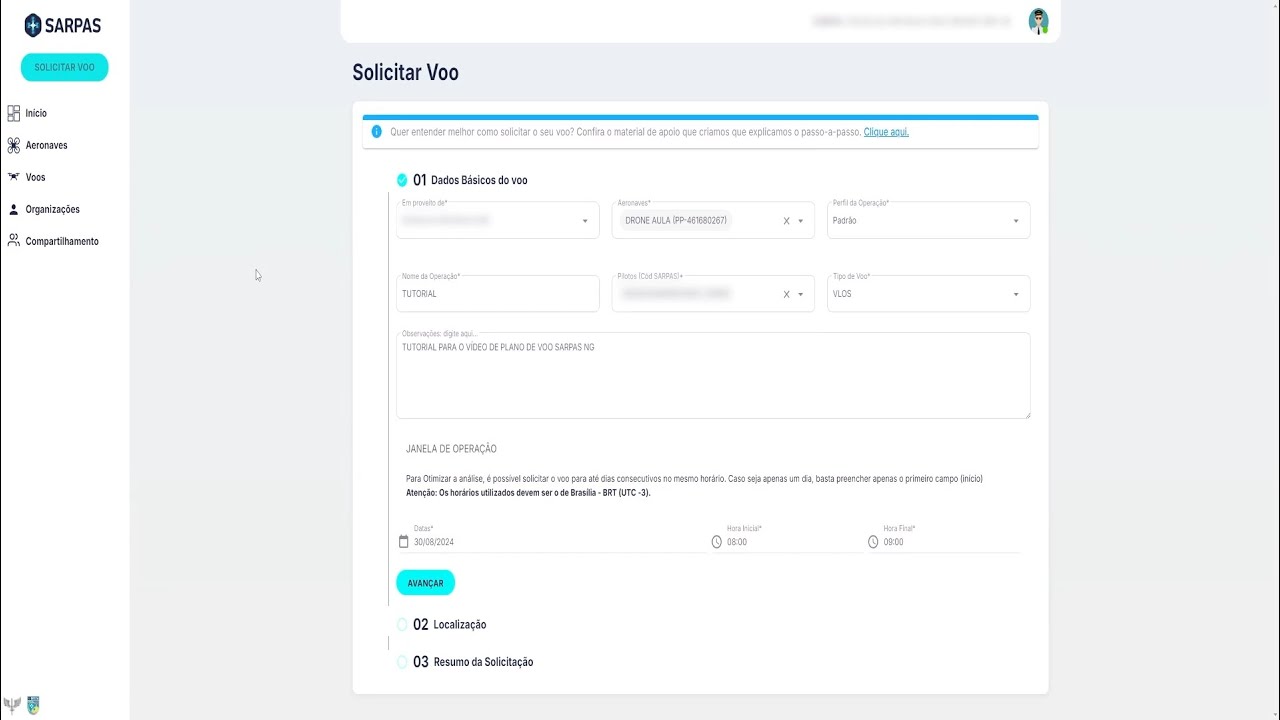Image resolution: width=1280 pixels, height=720 pixels.
Task: Clear the DRONE AULA aircraft selection
Action: tap(786, 221)
